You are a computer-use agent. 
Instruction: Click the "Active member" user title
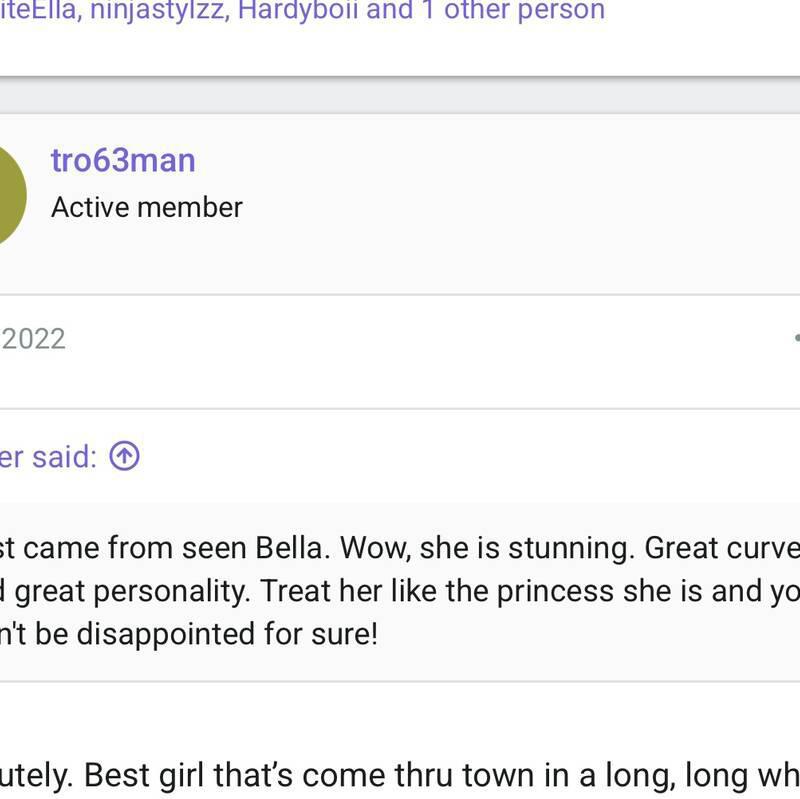pos(147,207)
